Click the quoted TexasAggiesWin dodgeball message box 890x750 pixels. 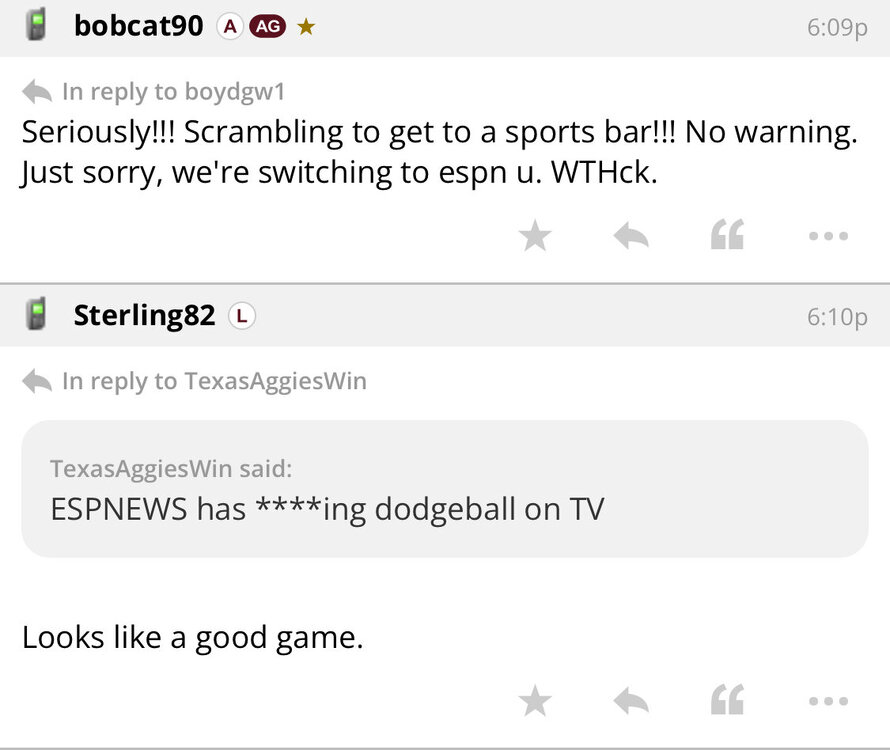(x=444, y=488)
